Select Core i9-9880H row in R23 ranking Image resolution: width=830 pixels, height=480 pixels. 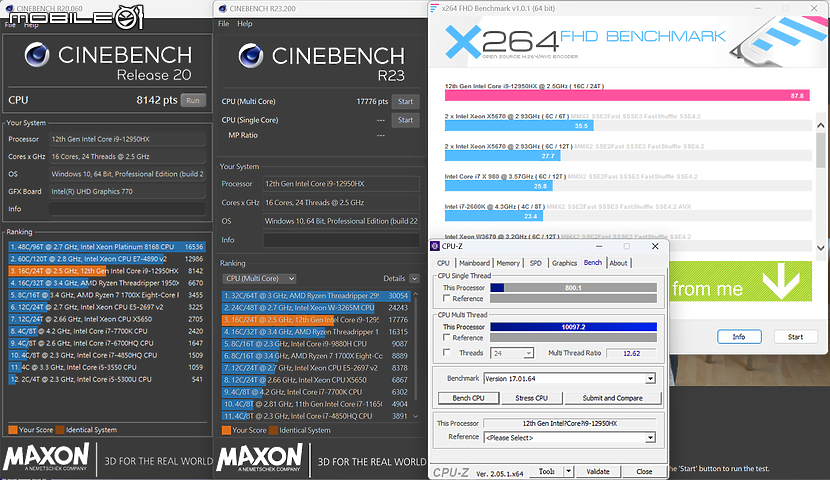coord(316,344)
